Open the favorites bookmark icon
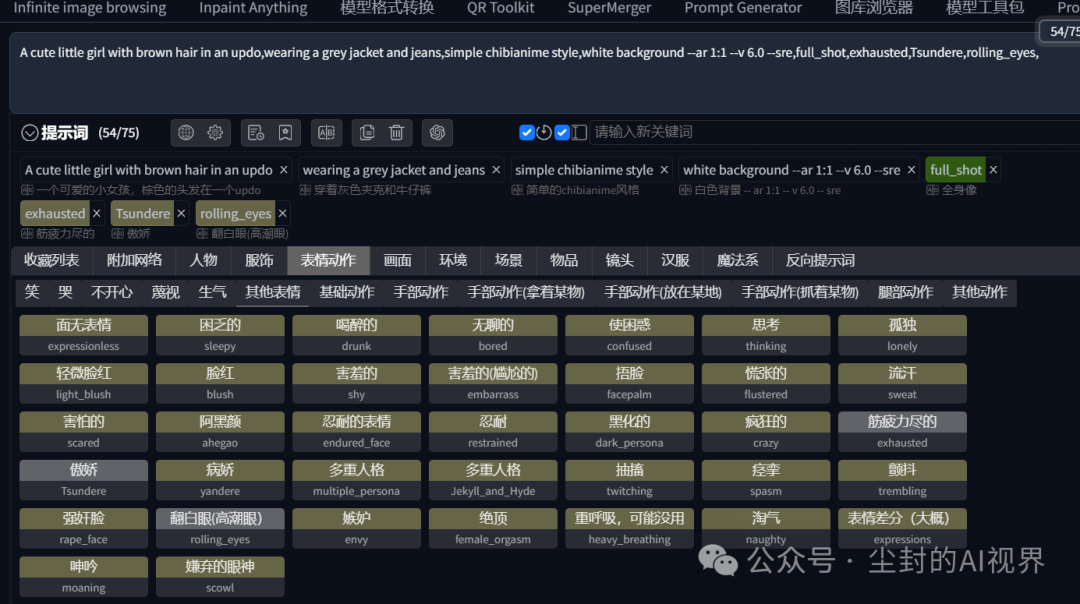 point(285,132)
